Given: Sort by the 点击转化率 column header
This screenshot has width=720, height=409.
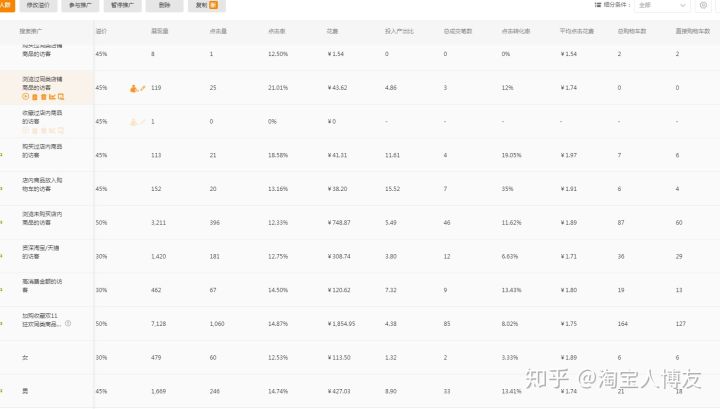Looking at the screenshot, I should [x=516, y=31].
